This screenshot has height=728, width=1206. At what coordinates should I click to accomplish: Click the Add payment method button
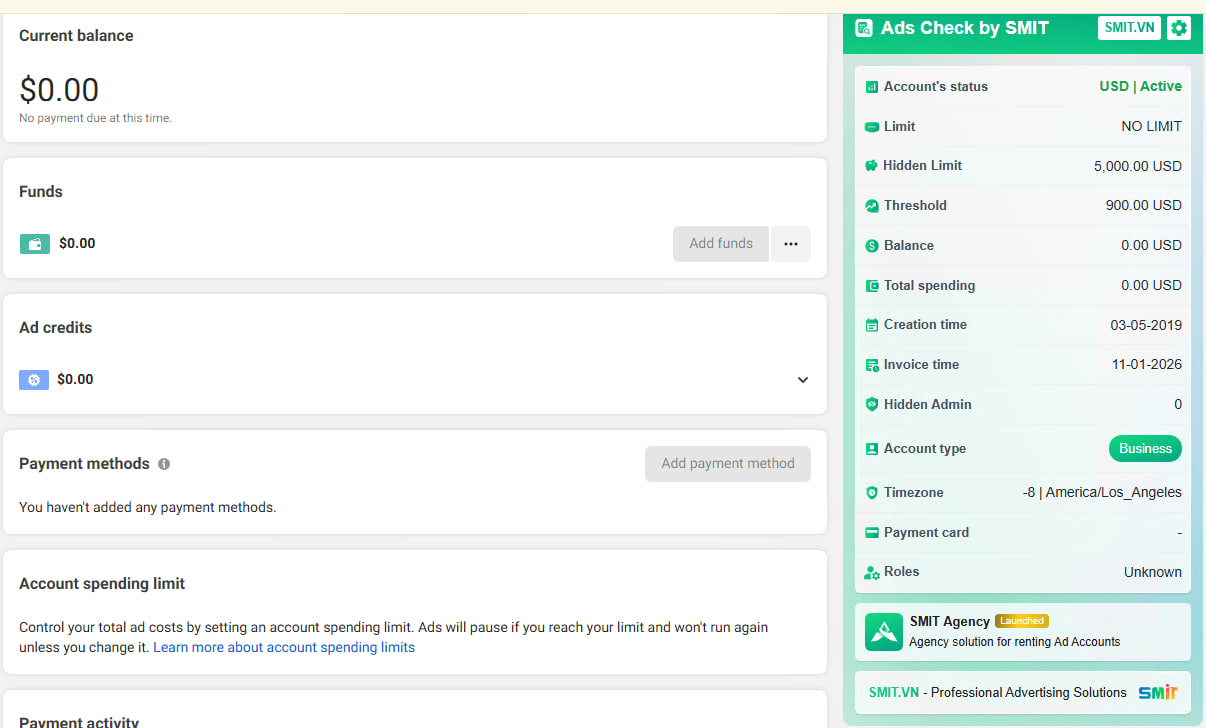tap(727, 464)
